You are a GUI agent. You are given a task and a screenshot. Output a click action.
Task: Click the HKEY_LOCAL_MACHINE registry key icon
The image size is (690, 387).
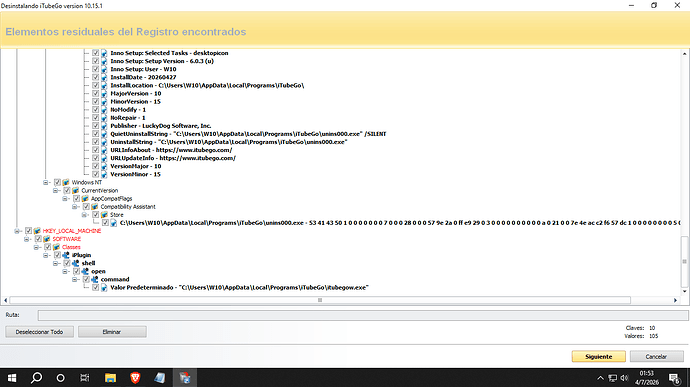[x=37, y=231]
